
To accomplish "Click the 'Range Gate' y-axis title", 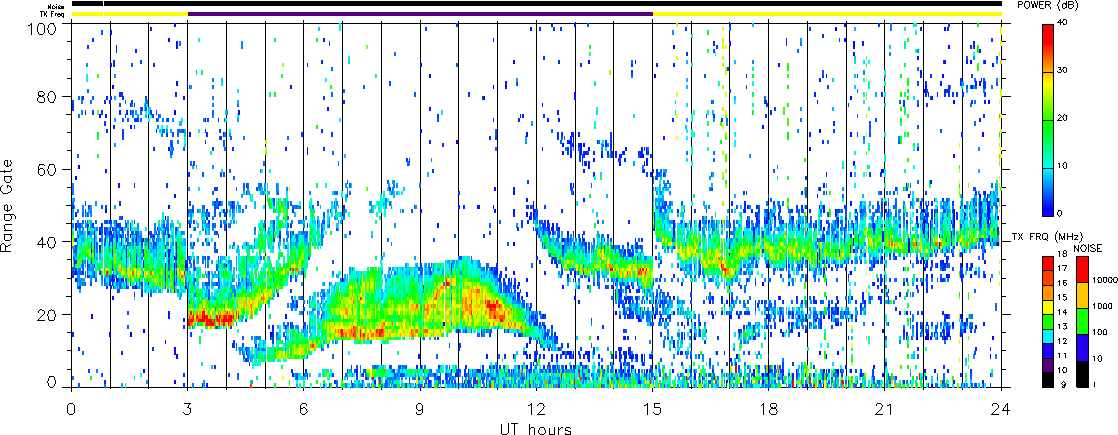I will (8, 205).
